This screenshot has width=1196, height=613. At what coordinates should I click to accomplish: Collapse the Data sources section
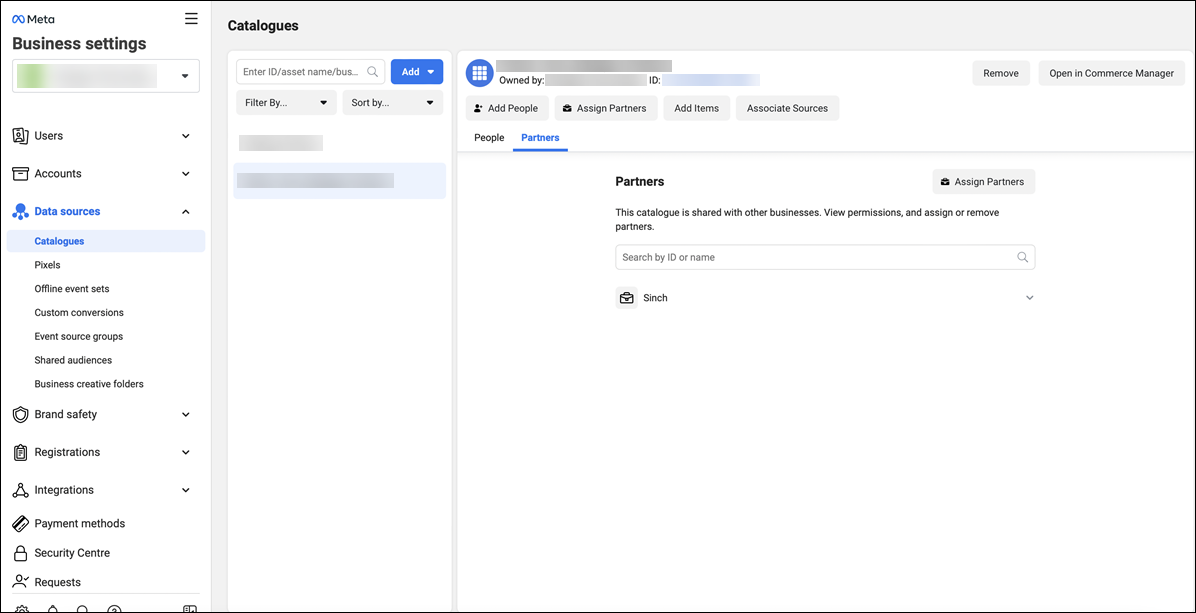click(185, 211)
